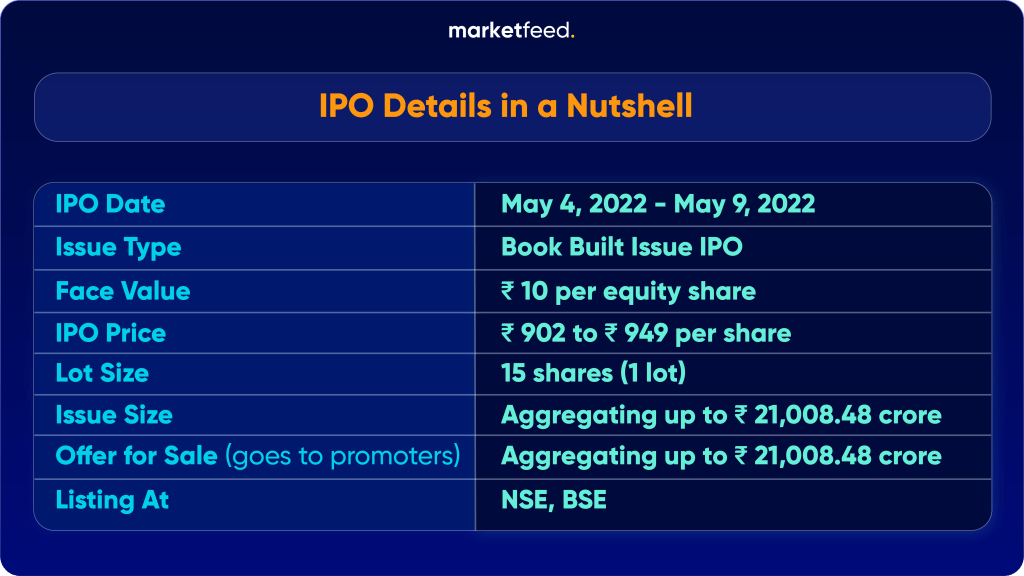Select the 'Issue Size' row label
The width and height of the screenshot is (1024, 576).
[x=114, y=415]
